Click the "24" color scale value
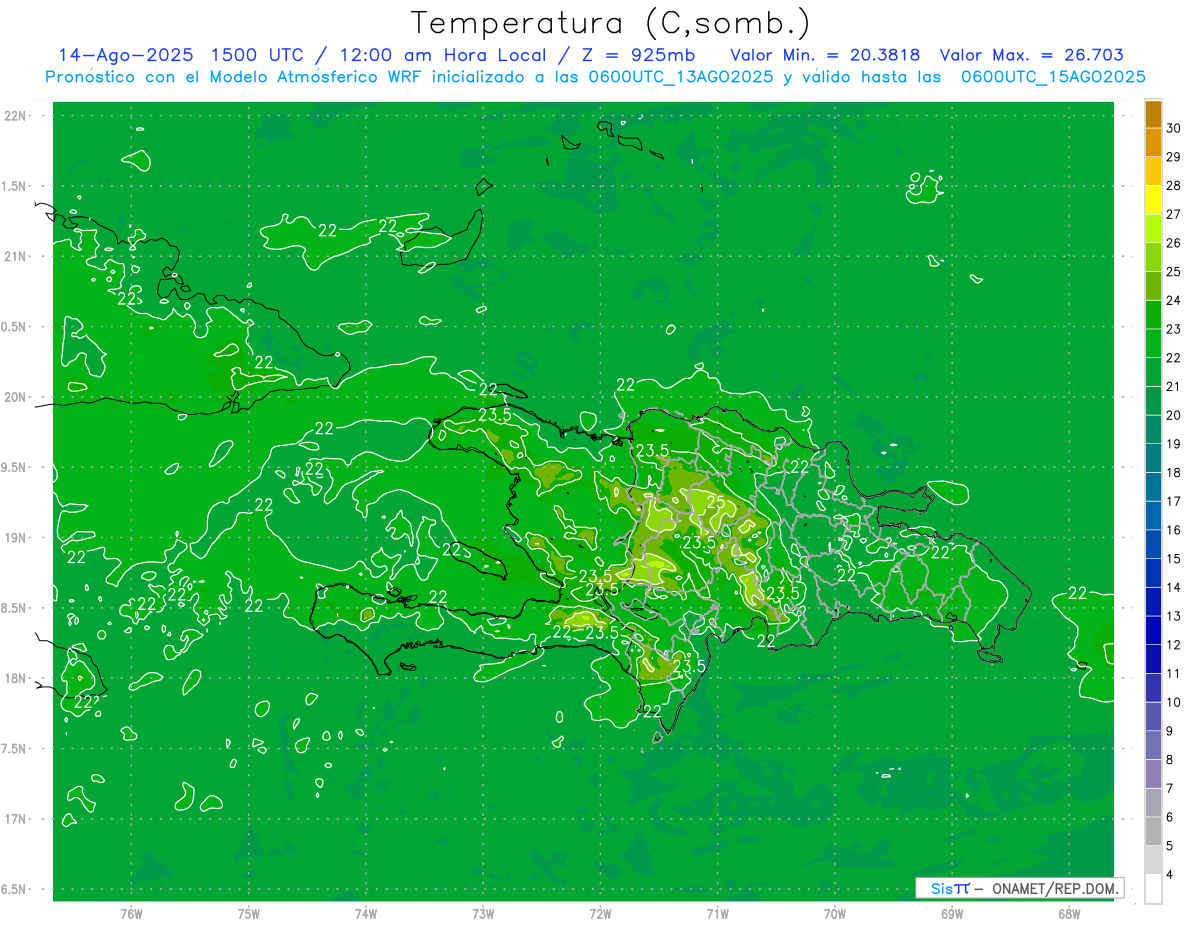1200x927 pixels. coord(1174,300)
